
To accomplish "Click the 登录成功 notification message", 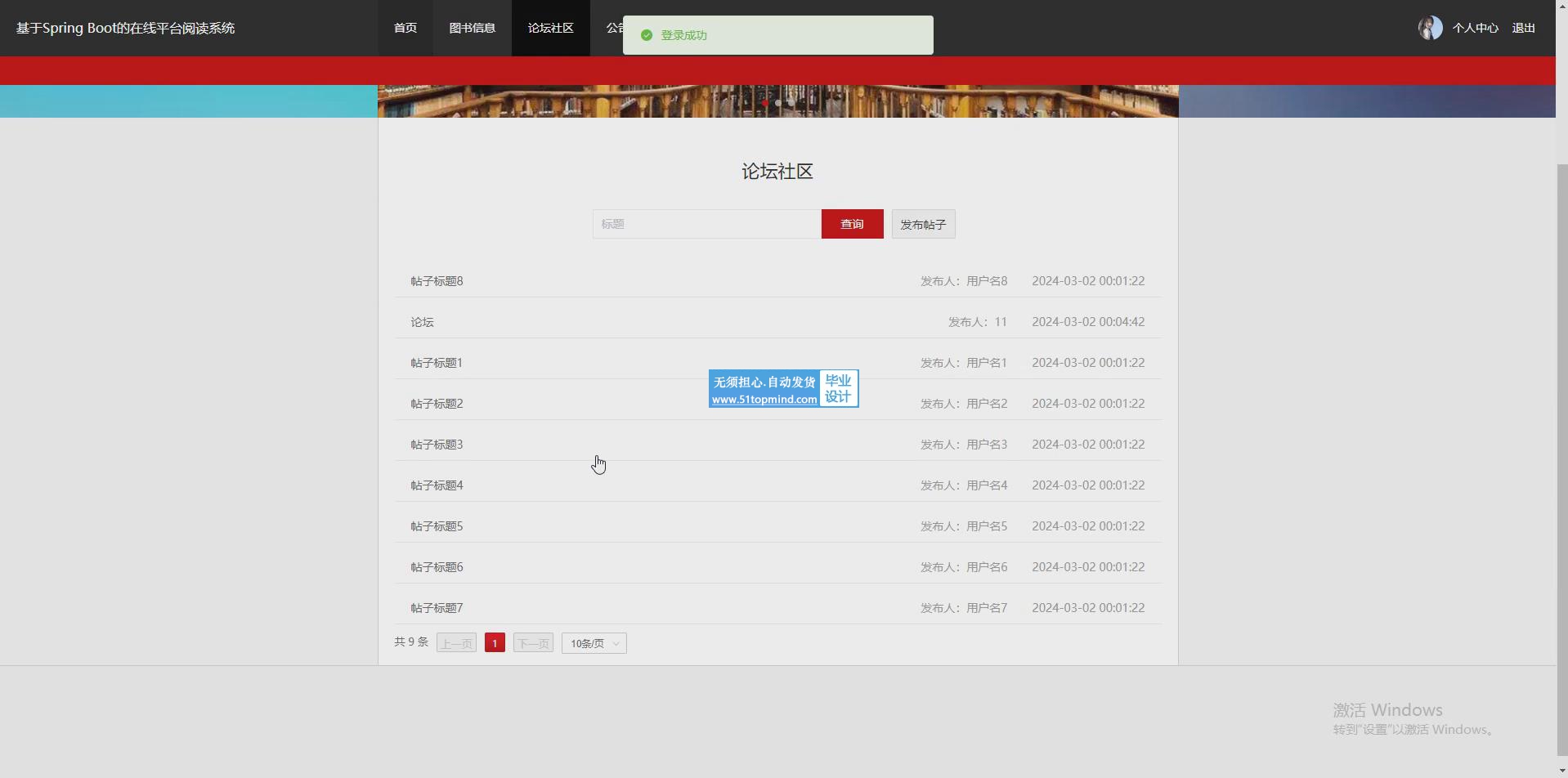I will (x=683, y=35).
